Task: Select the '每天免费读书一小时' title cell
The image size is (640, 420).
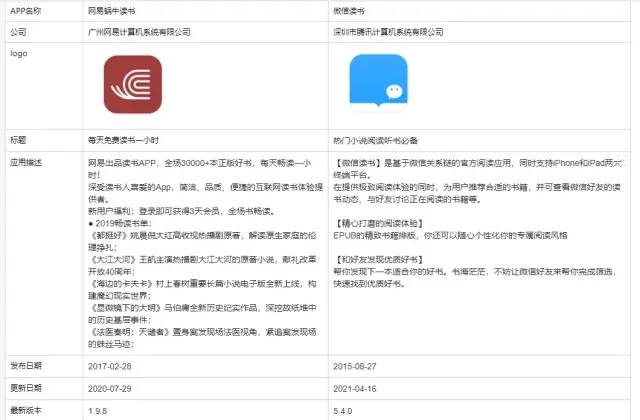Action: 123,140
